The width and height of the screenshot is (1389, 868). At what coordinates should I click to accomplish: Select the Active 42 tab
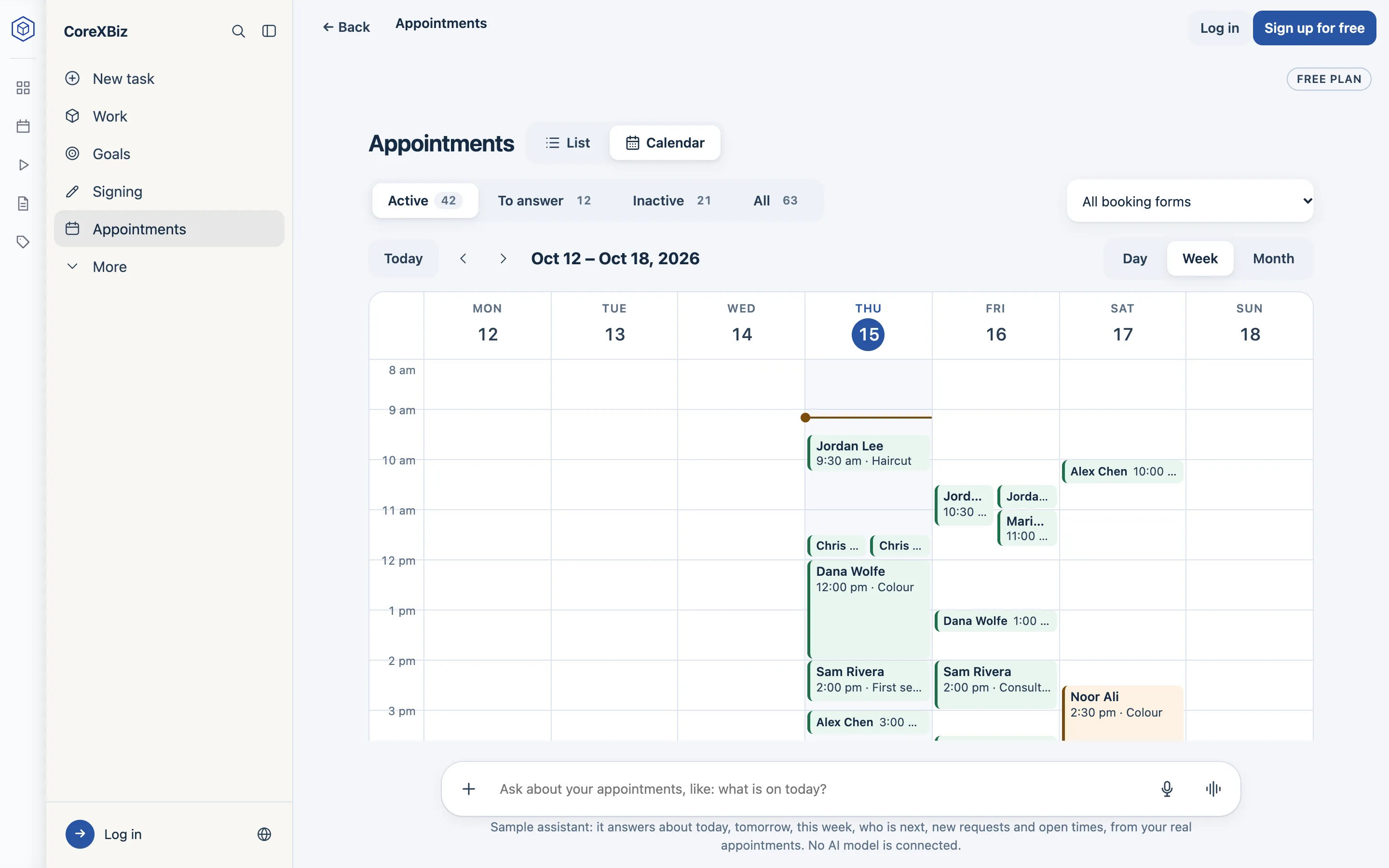coord(425,200)
